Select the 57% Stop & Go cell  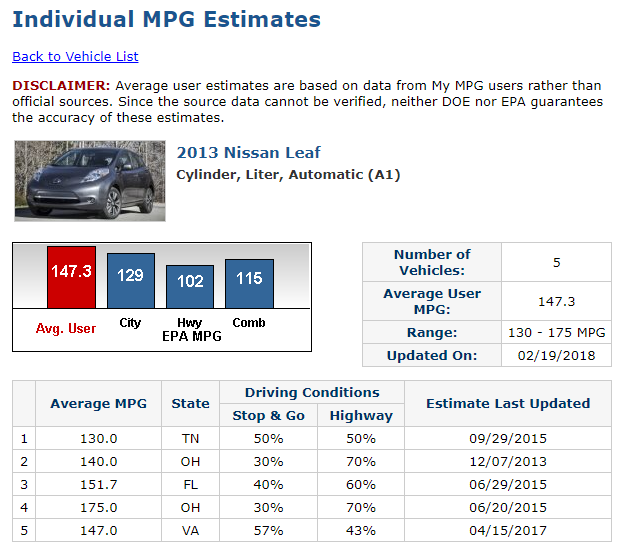pos(269,530)
